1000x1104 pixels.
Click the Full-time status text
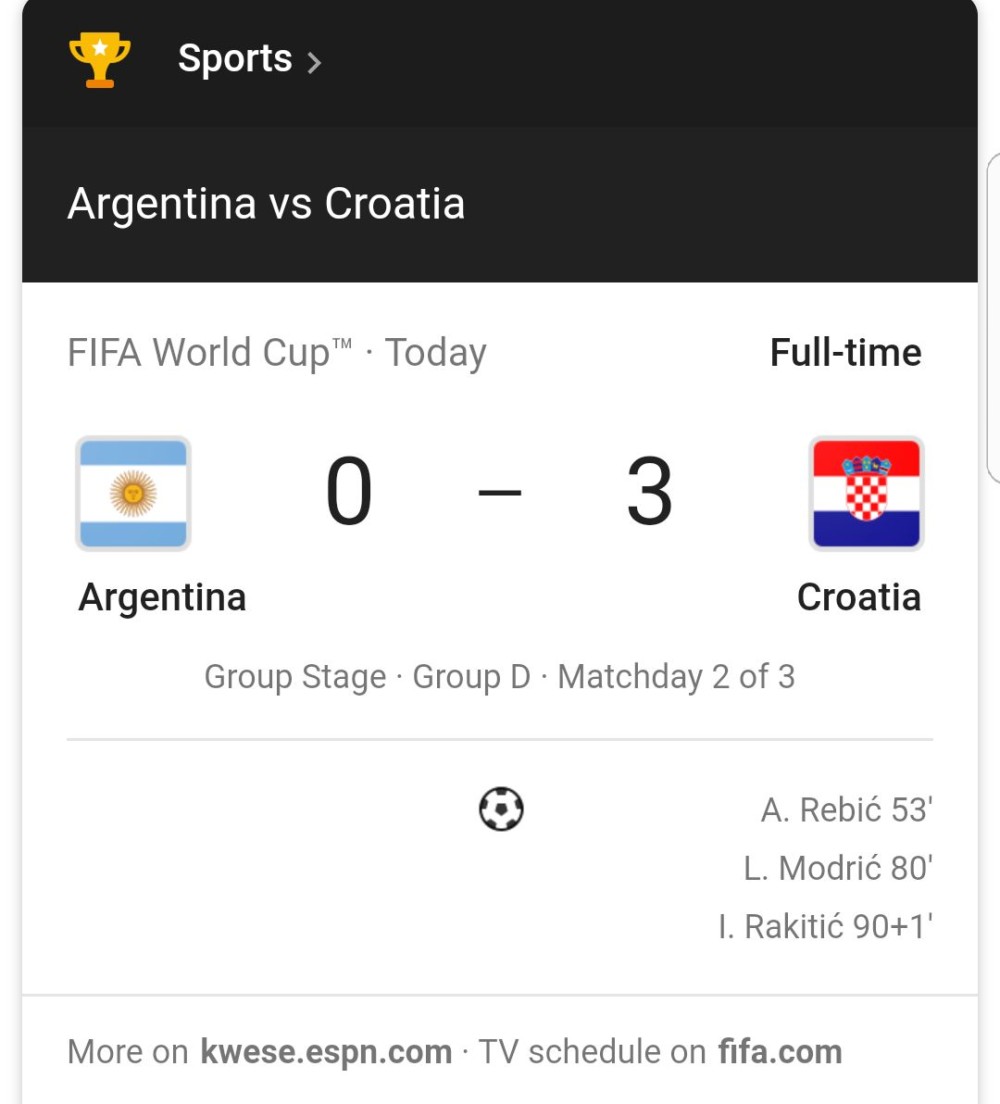[x=845, y=353]
